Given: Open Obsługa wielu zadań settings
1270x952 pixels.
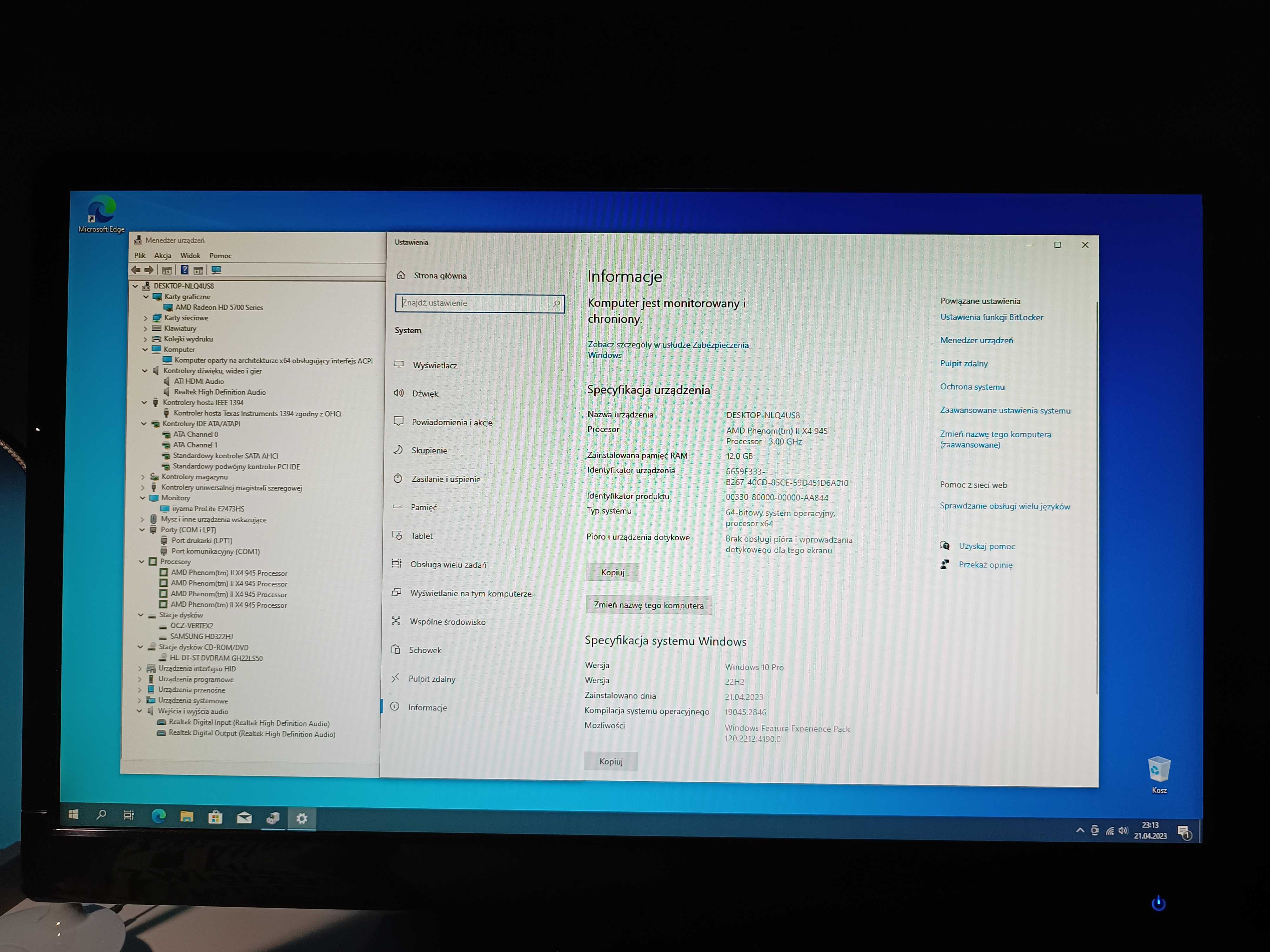Looking at the screenshot, I should [448, 565].
